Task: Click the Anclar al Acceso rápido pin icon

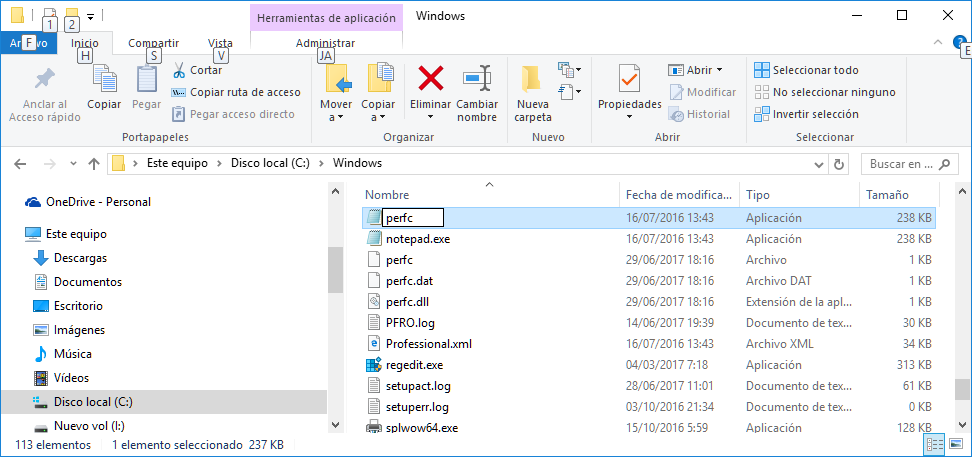Action: point(44,79)
